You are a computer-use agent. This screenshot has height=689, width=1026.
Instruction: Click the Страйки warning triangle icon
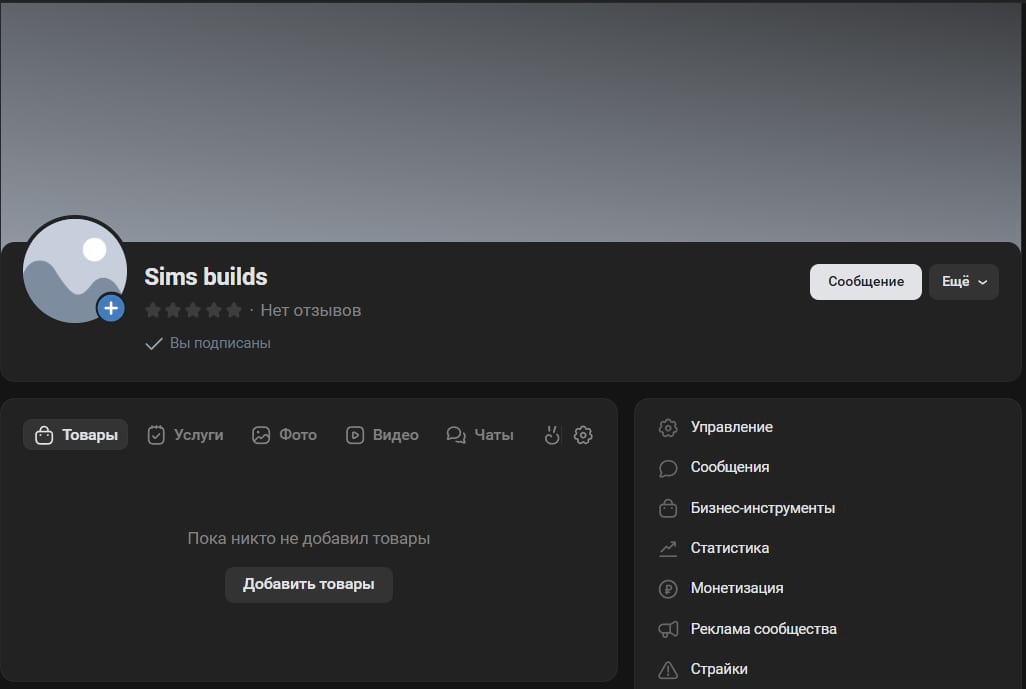(x=668, y=669)
